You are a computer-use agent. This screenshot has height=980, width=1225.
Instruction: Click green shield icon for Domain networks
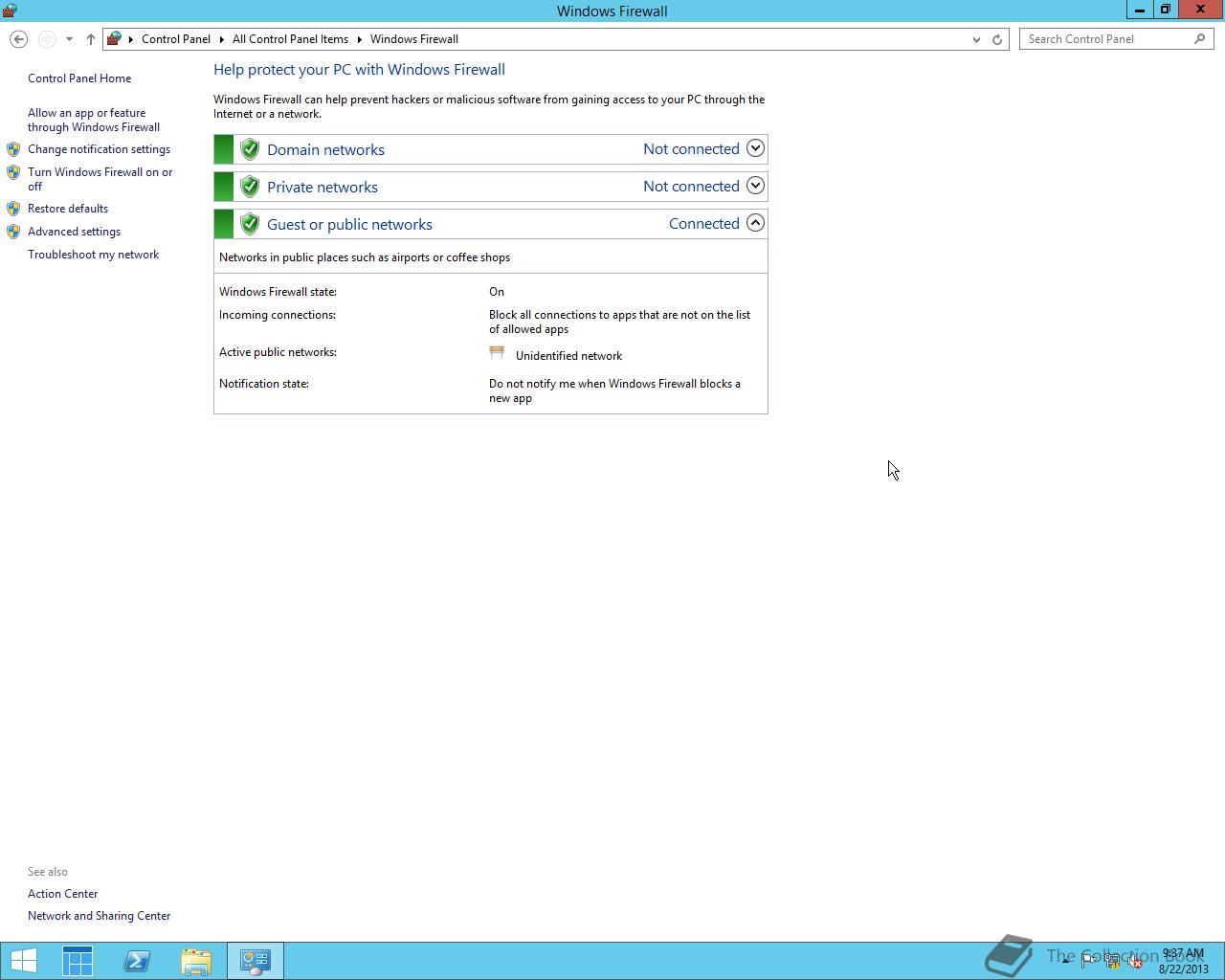(x=250, y=149)
